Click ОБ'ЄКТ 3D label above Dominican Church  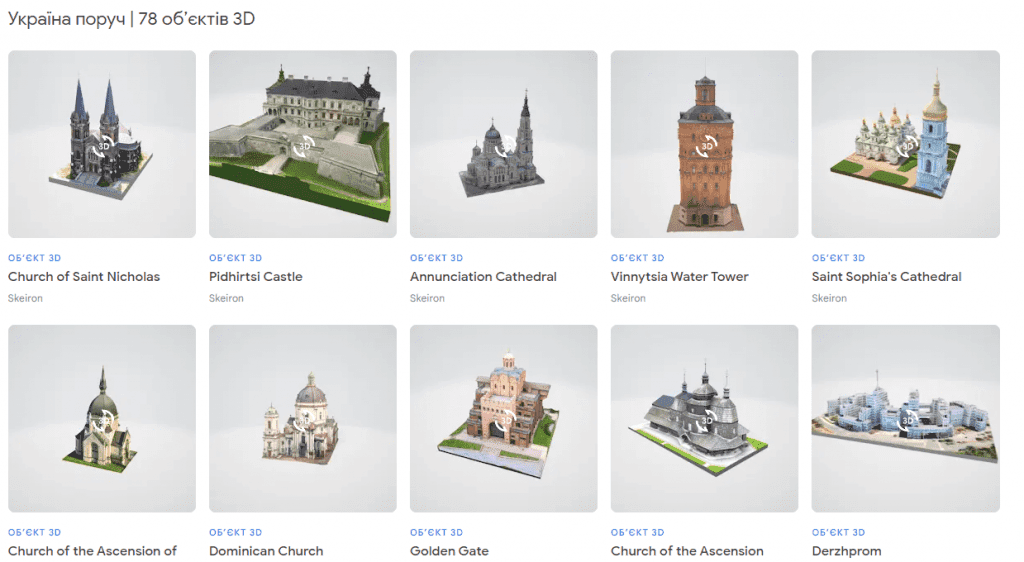point(235,533)
